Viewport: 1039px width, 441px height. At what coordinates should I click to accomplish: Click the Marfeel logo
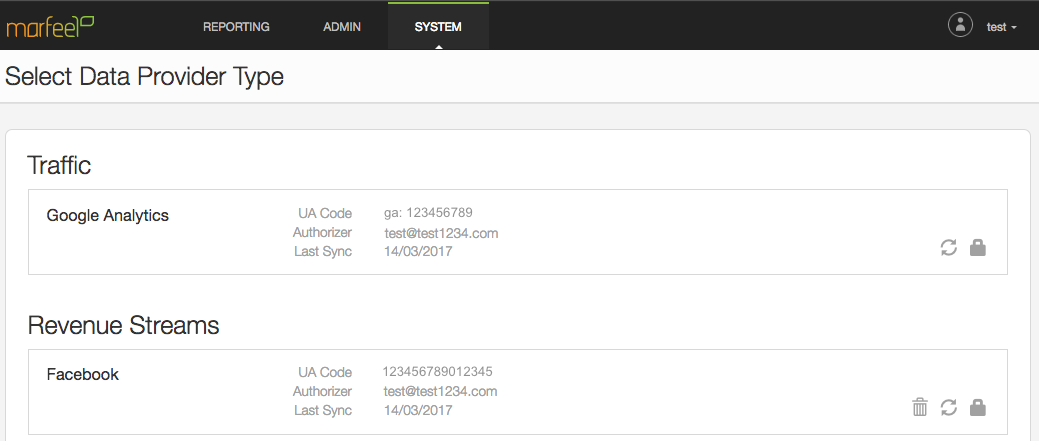(x=50, y=26)
